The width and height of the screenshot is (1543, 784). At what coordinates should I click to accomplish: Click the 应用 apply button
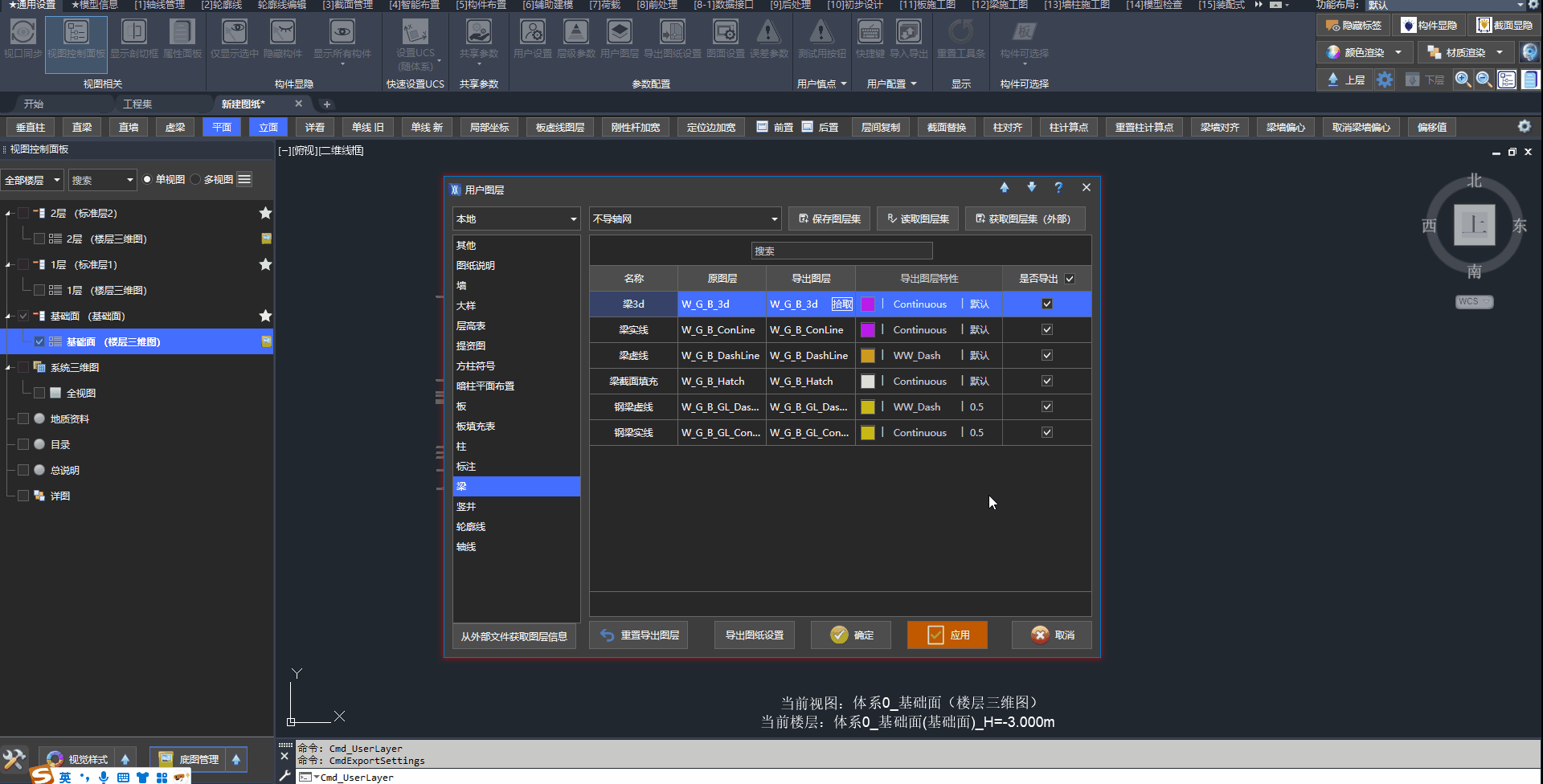pyautogui.click(x=947, y=635)
